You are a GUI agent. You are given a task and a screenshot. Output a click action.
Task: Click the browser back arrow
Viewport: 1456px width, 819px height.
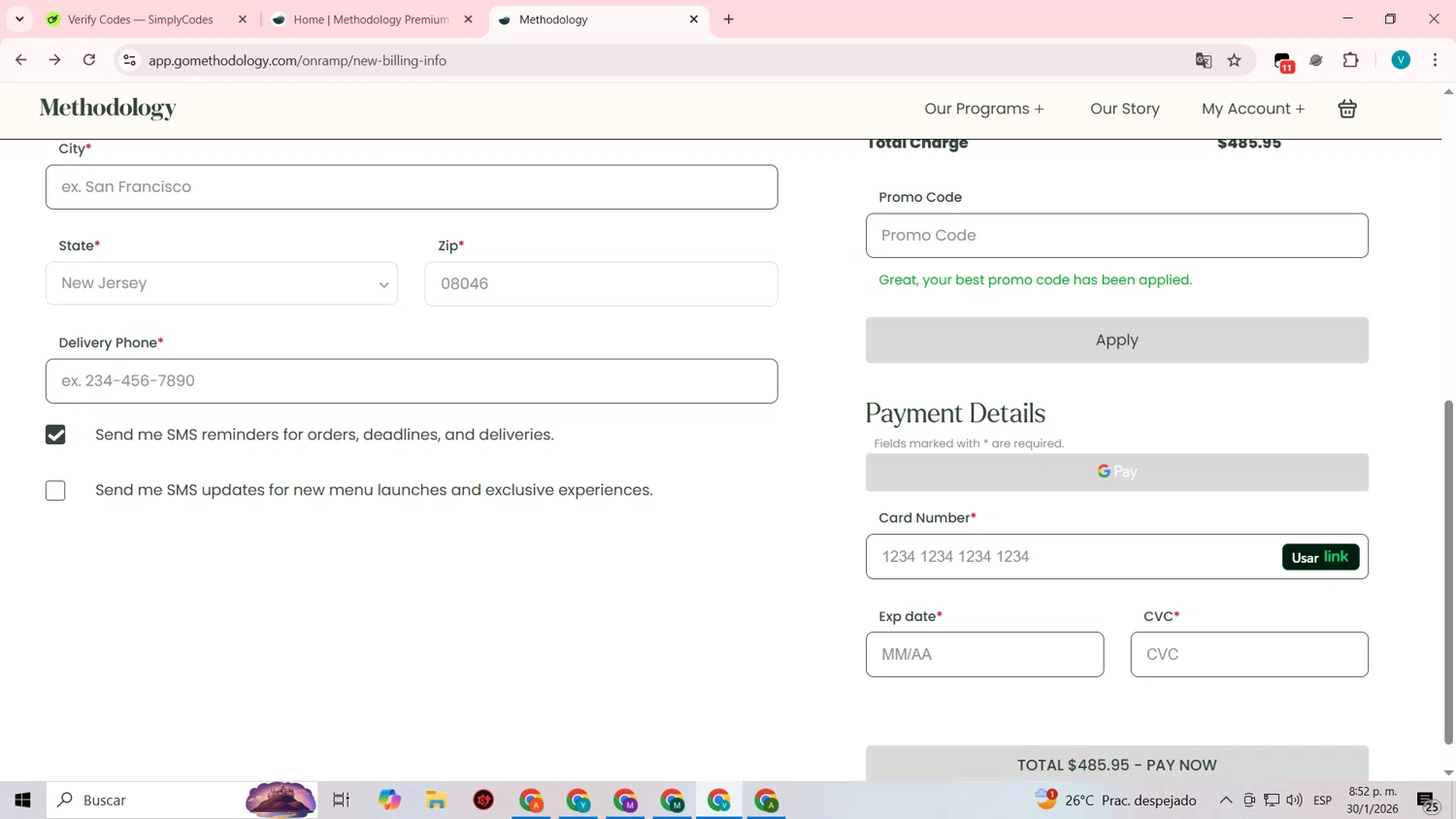[21, 60]
